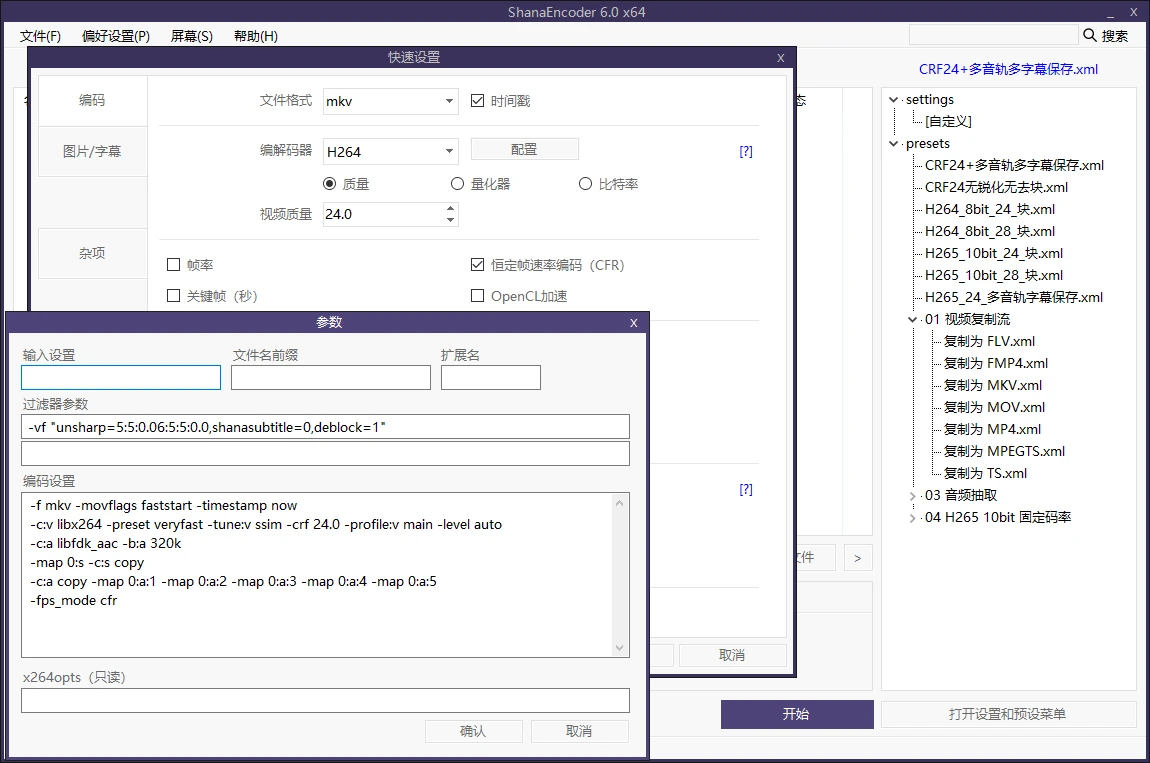This screenshot has width=1150, height=763.
Task: Click scroll-up arrow in 编码设置 box
Action: click(x=620, y=503)
